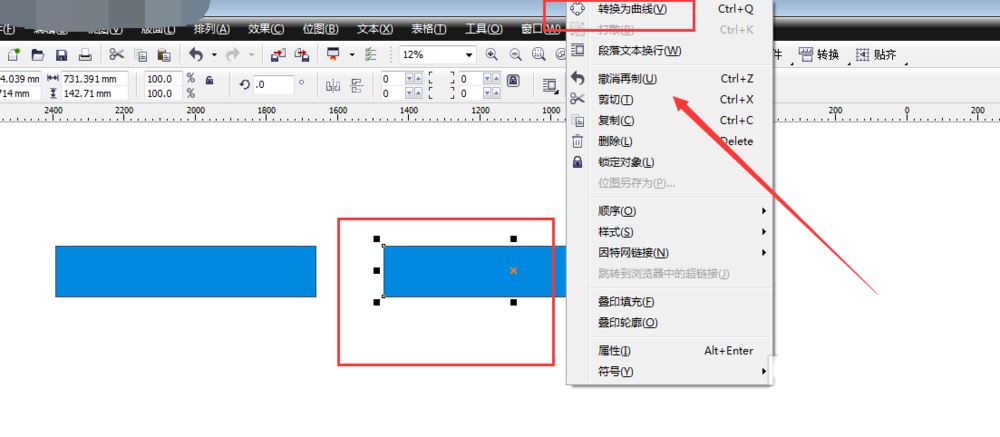
Task: Click the 贴齐 (Snap) toolbar button
Action: click(x=876, y=54)
